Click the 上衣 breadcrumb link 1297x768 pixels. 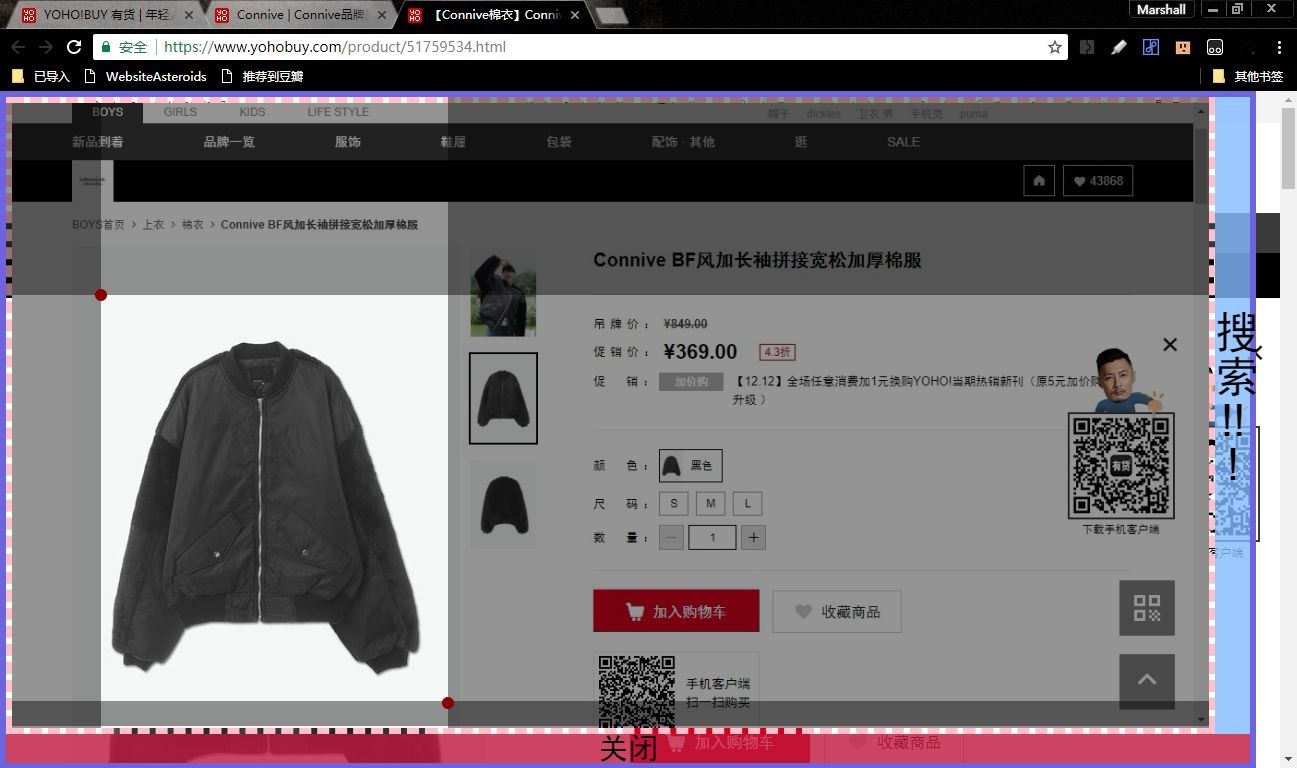point(153,225)
